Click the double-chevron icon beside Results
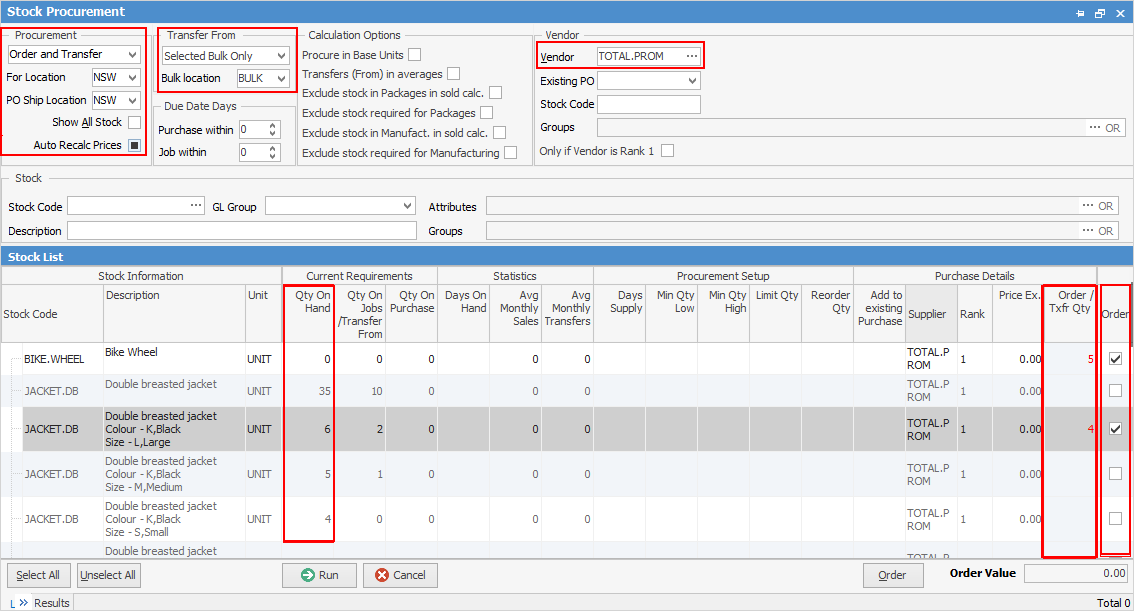 (x=23, y=603)
